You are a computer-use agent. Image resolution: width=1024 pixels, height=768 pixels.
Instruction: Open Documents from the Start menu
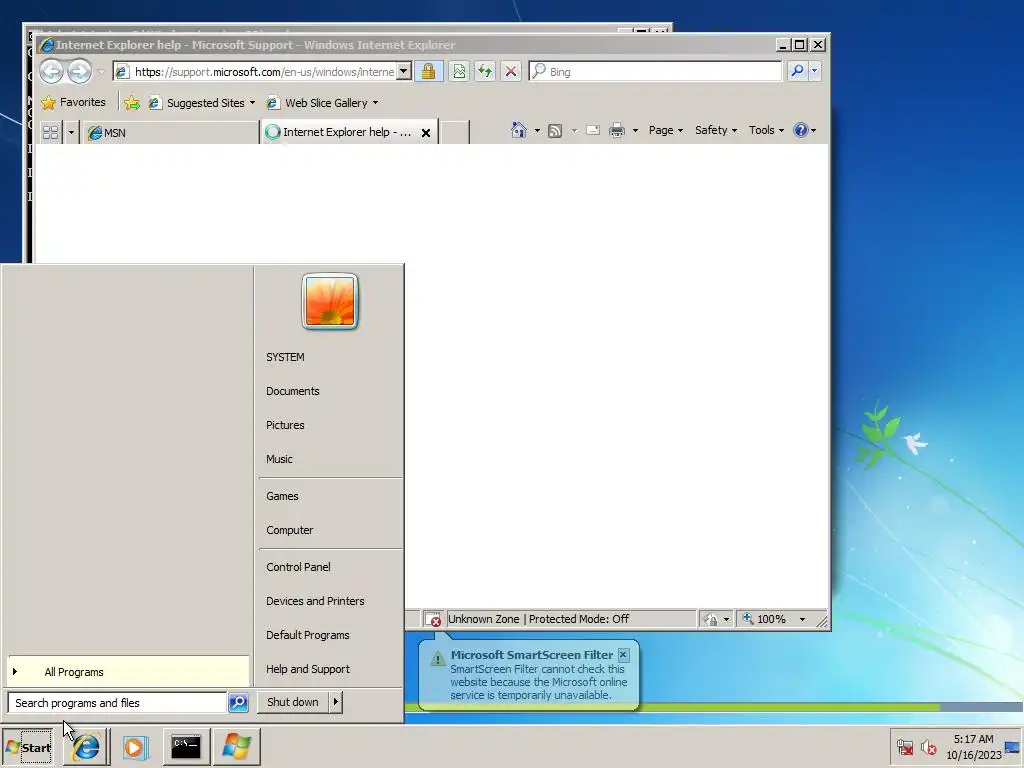(x=330, y=391)
